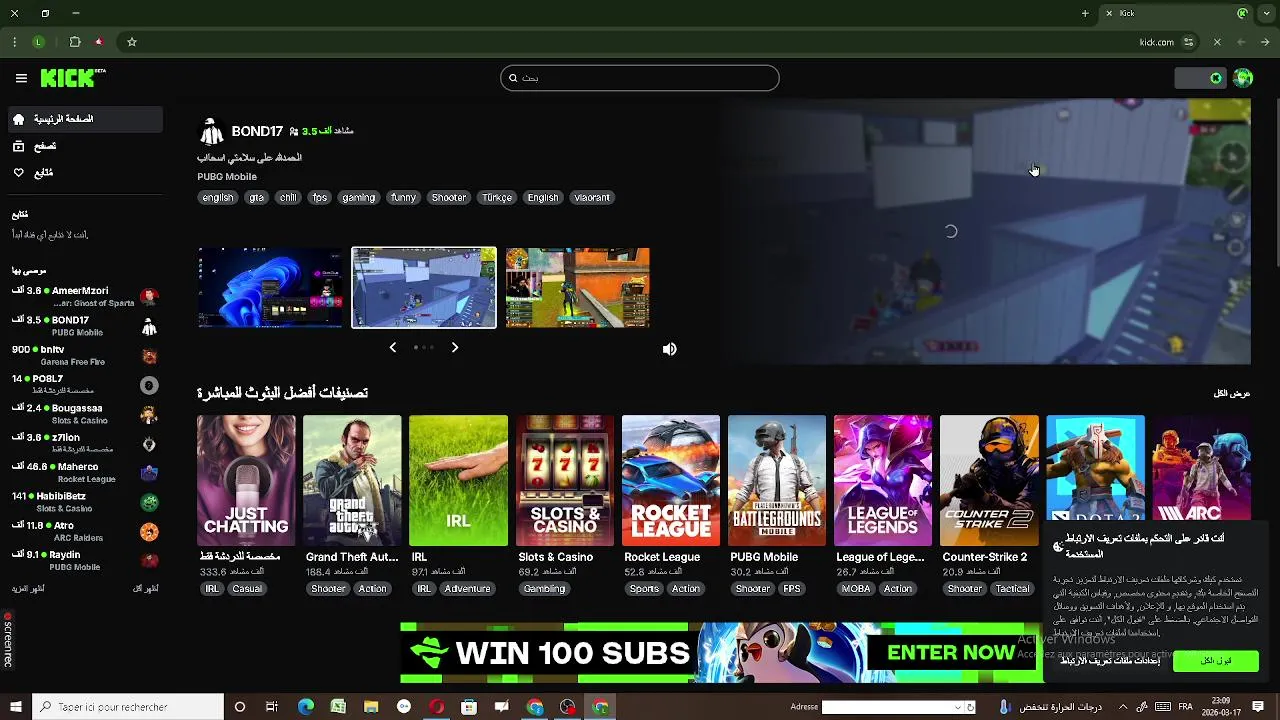Open the hamburger menu beside the Kick logo
This screenshot has height=720, width=1280.
tap(21, 78)
